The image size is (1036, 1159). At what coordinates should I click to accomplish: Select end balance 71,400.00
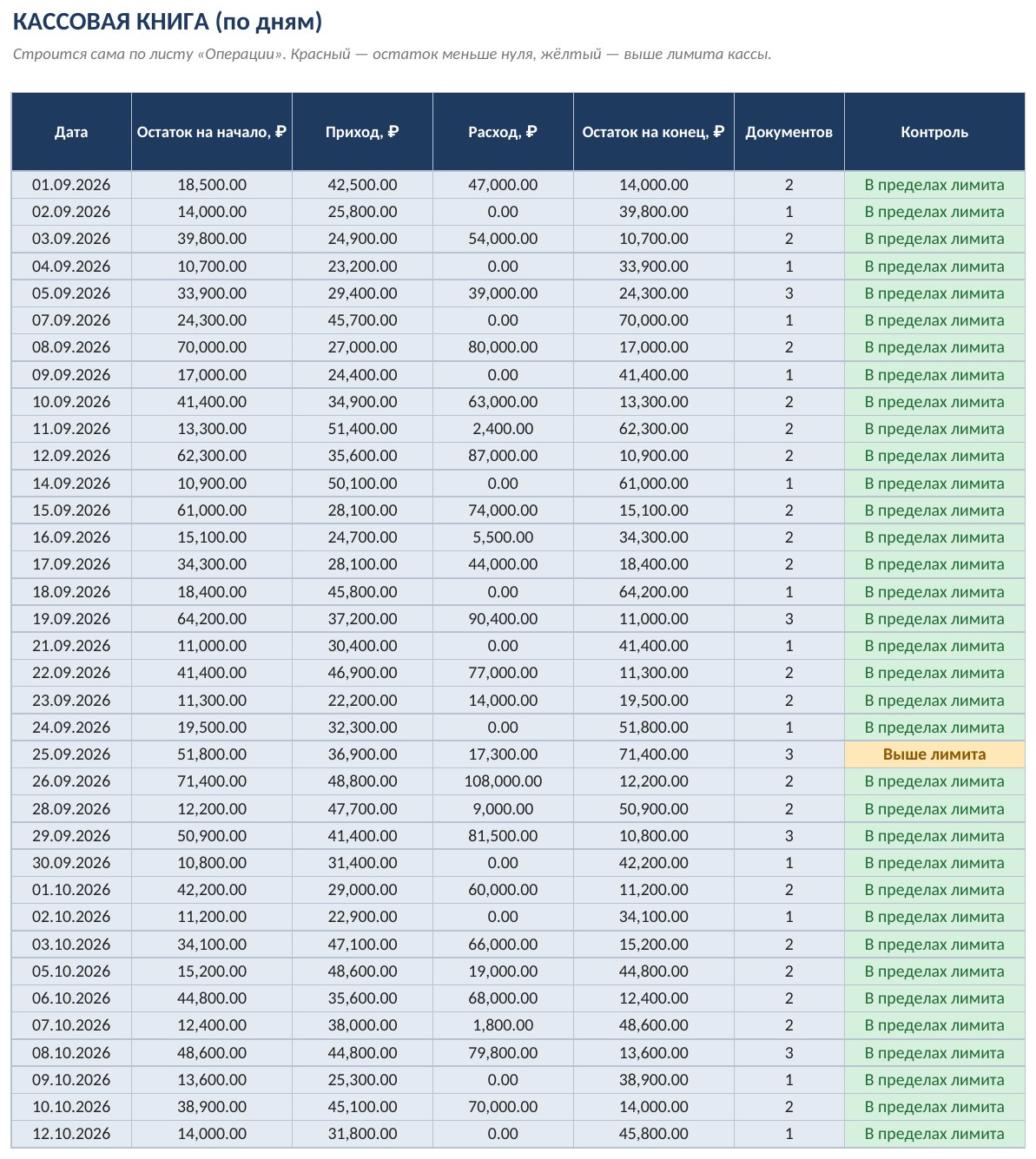(x=654, y=754)
